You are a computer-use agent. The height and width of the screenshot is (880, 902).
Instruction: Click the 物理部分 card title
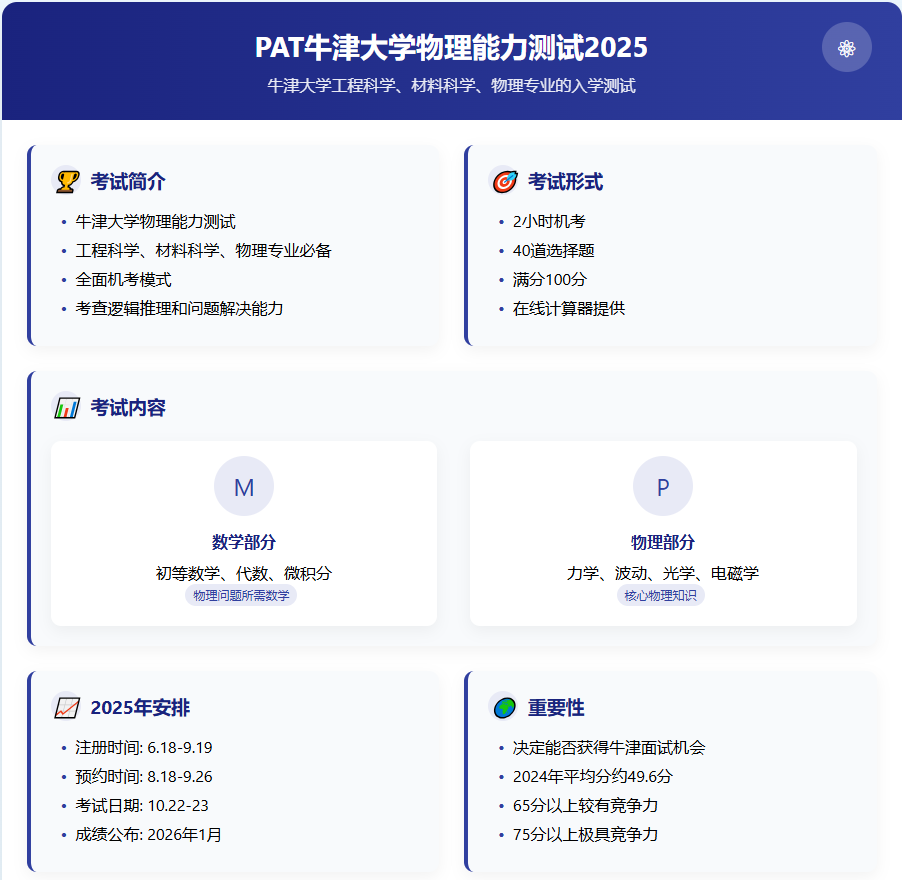663,542
